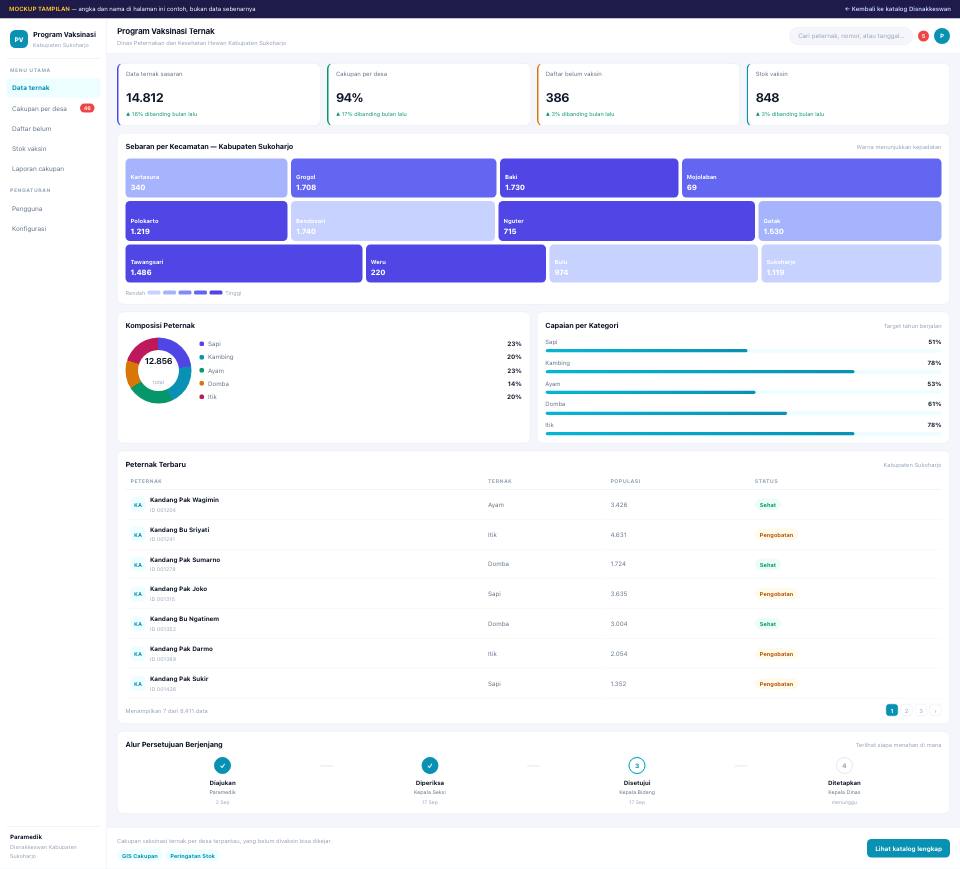Open Daftar belum in the sidebar
960x869 pixels.
click(54, 129)
